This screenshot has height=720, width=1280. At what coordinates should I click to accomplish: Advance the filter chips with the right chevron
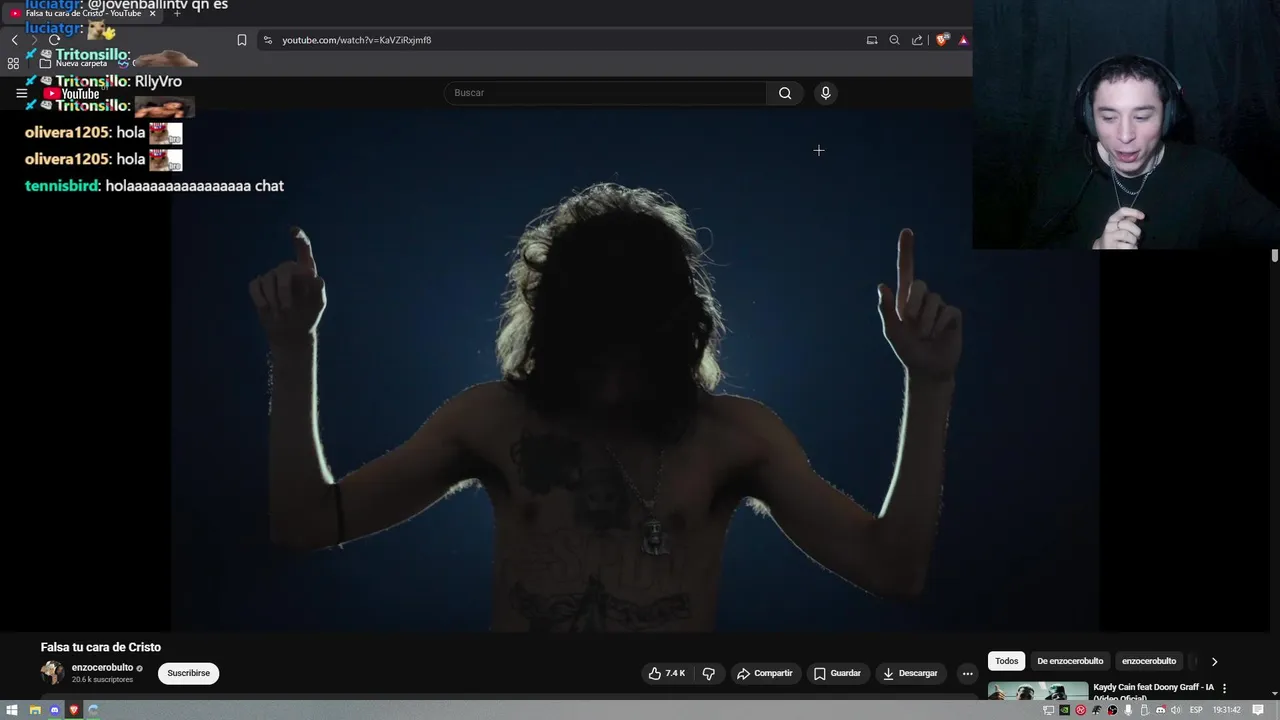coord(1214,661)
